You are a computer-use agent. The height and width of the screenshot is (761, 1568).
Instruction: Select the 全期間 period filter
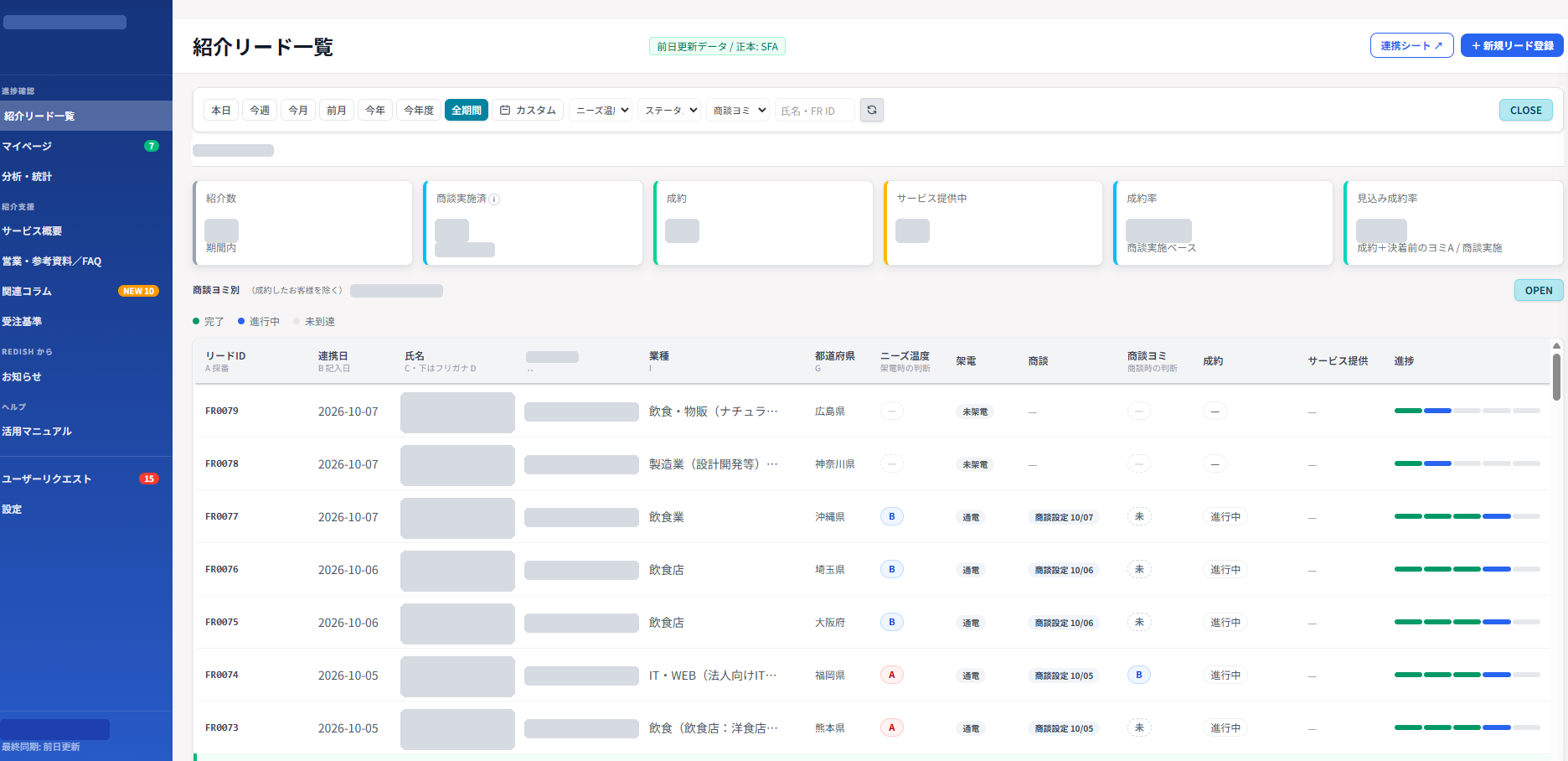pyautogui.click(x=467, y=110)
